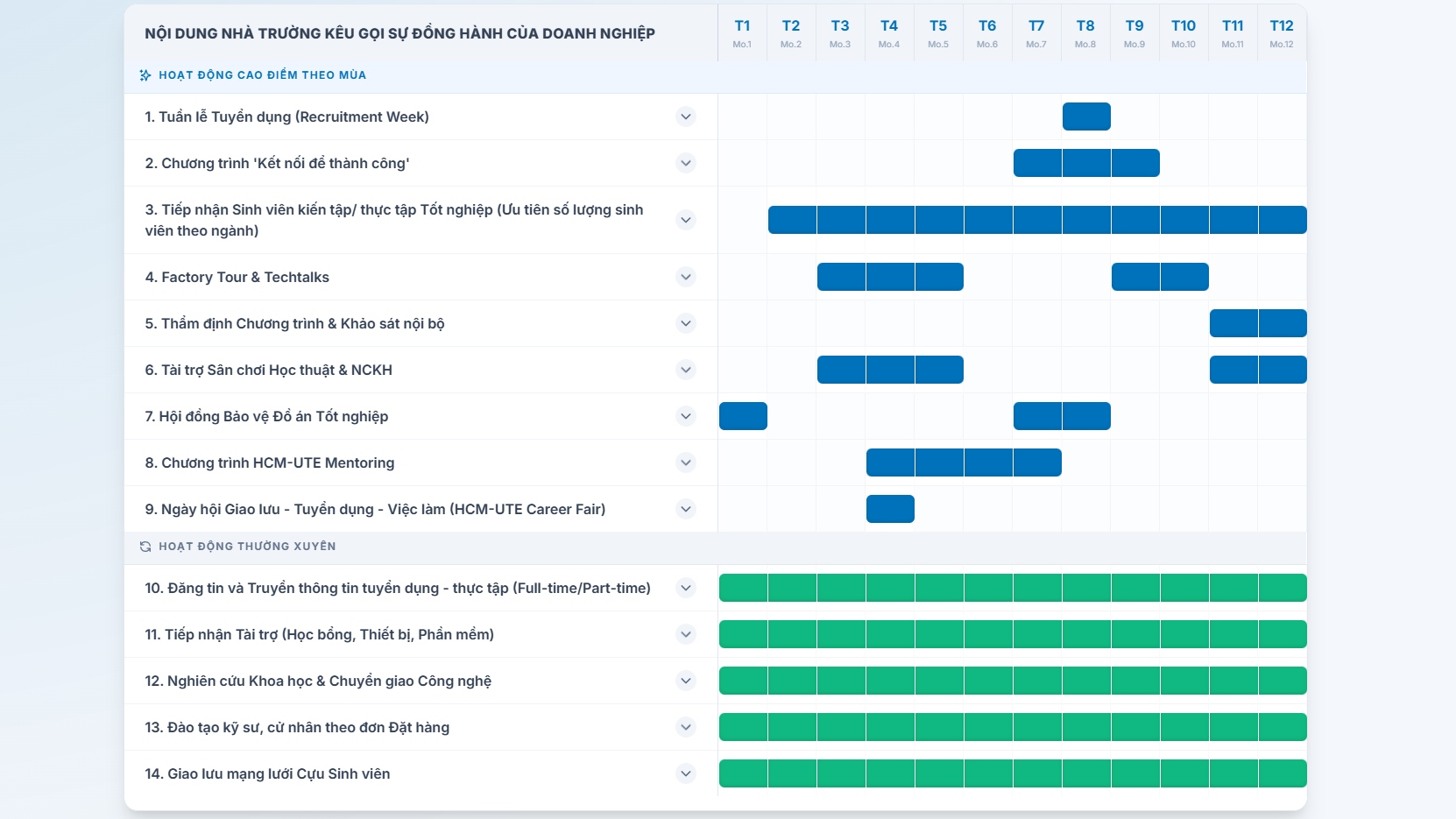Click the T1 month column header

[x=742, y=33]
